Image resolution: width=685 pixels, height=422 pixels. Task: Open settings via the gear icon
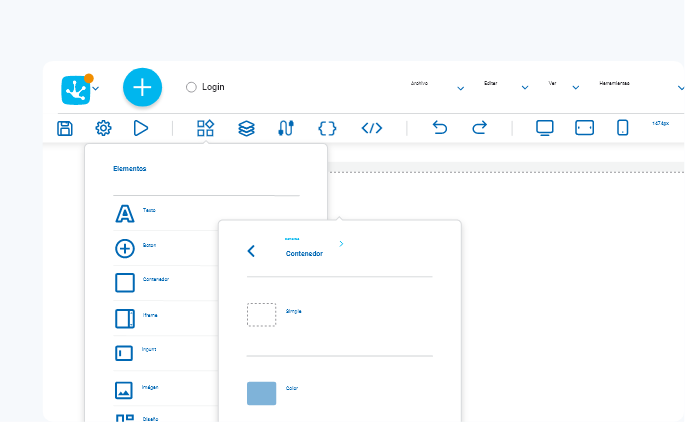coord(104,128)
